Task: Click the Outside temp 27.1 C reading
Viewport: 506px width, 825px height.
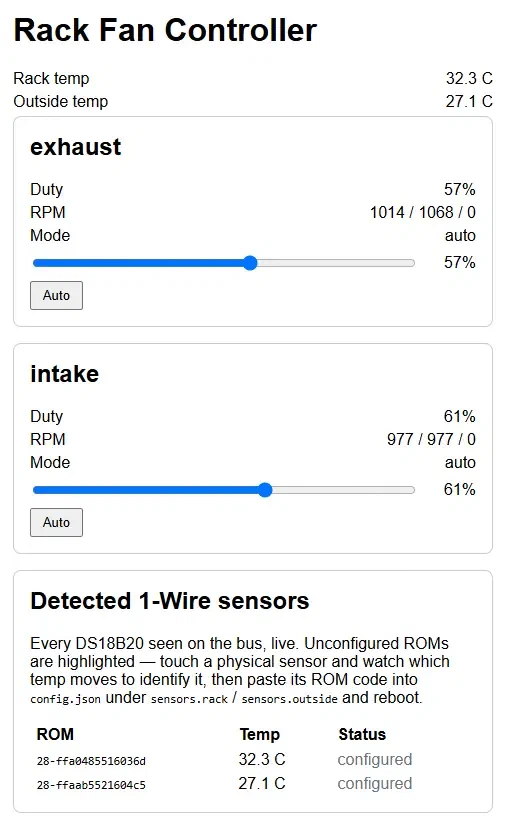Action: click(469, 101)
